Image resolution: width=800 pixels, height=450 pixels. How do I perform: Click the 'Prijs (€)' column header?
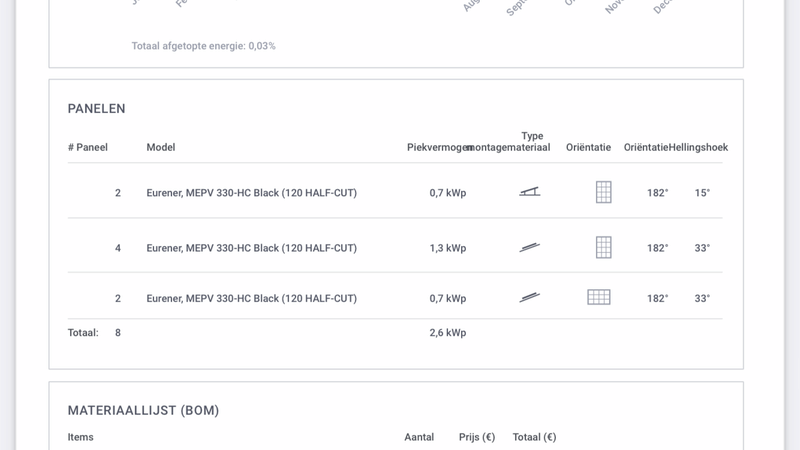[x=477, y=437]
